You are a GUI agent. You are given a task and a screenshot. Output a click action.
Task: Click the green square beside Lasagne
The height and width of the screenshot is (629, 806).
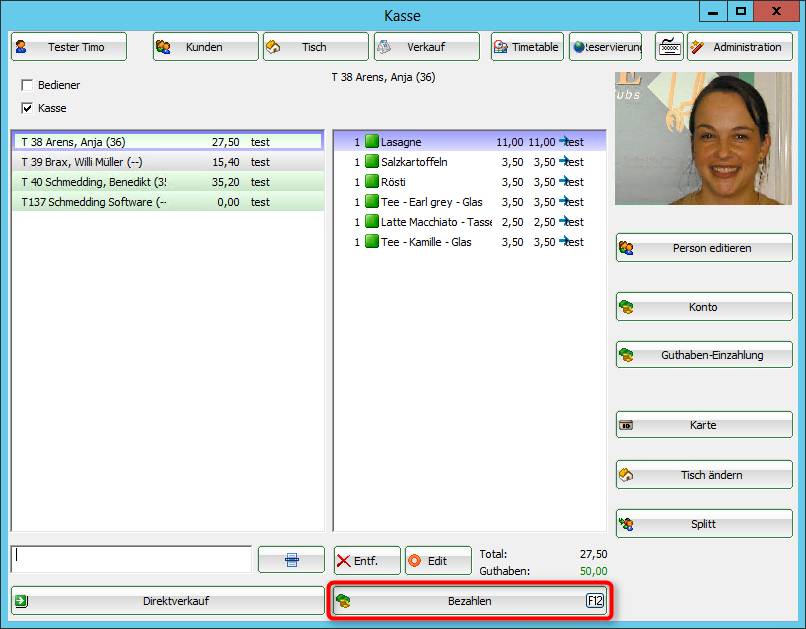pos(372,142)
